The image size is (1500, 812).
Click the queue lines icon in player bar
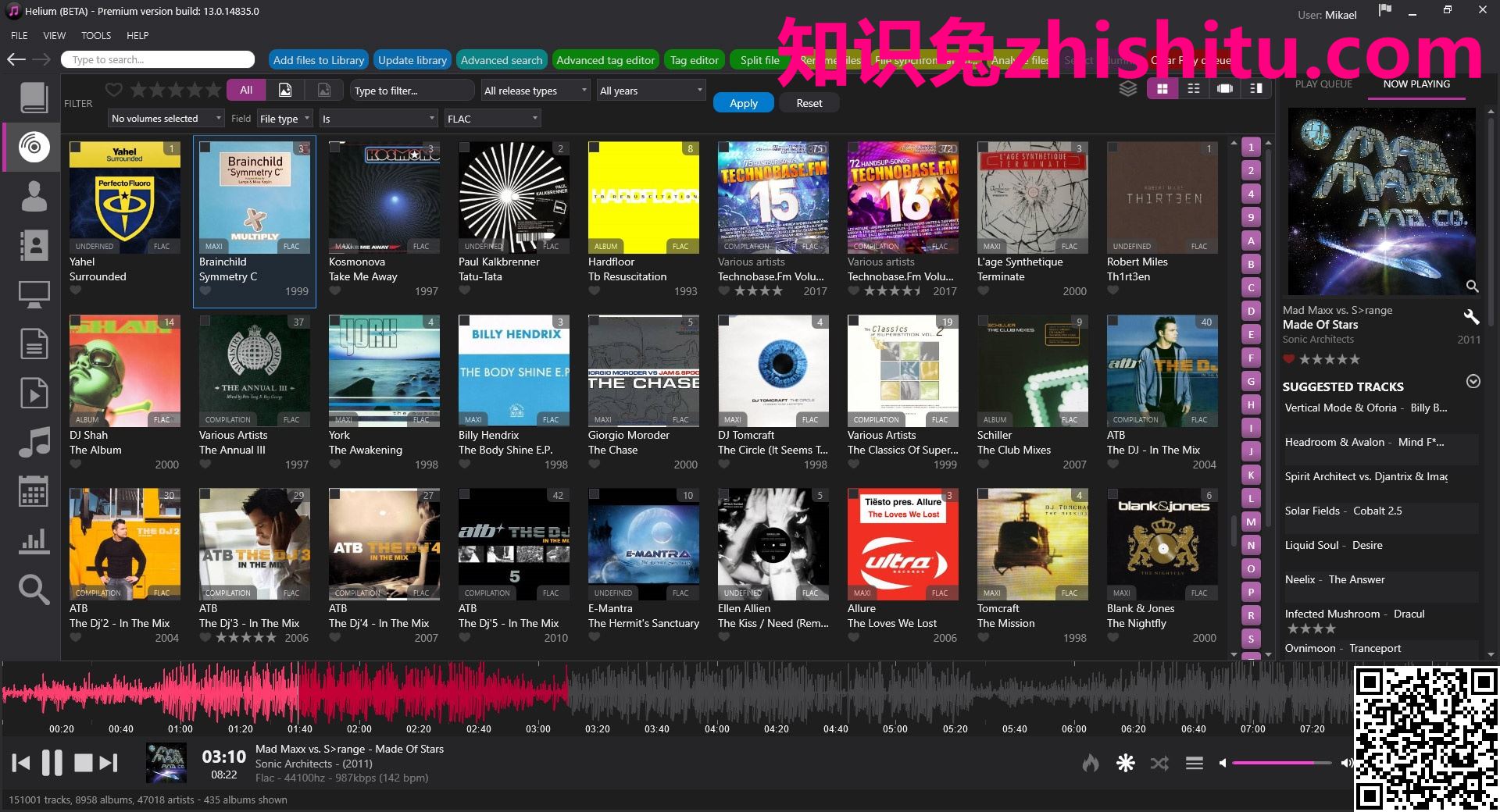[1194, 763]
